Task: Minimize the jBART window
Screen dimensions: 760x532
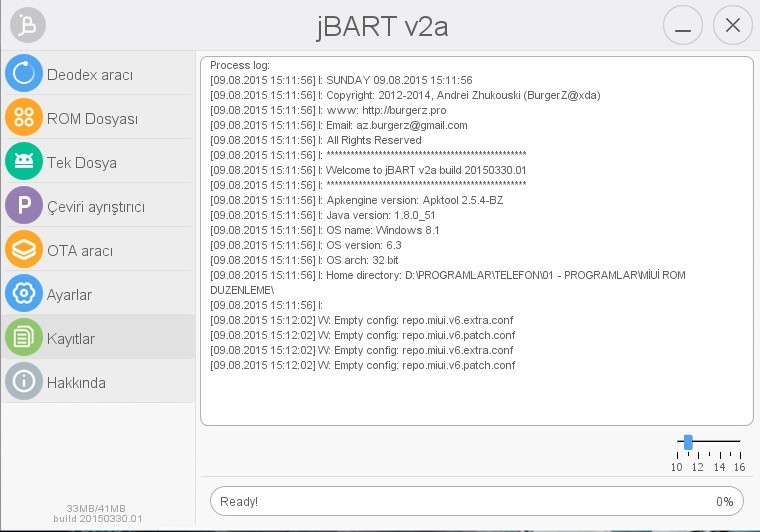Action: pyautogui.click(x=683, y=25)
